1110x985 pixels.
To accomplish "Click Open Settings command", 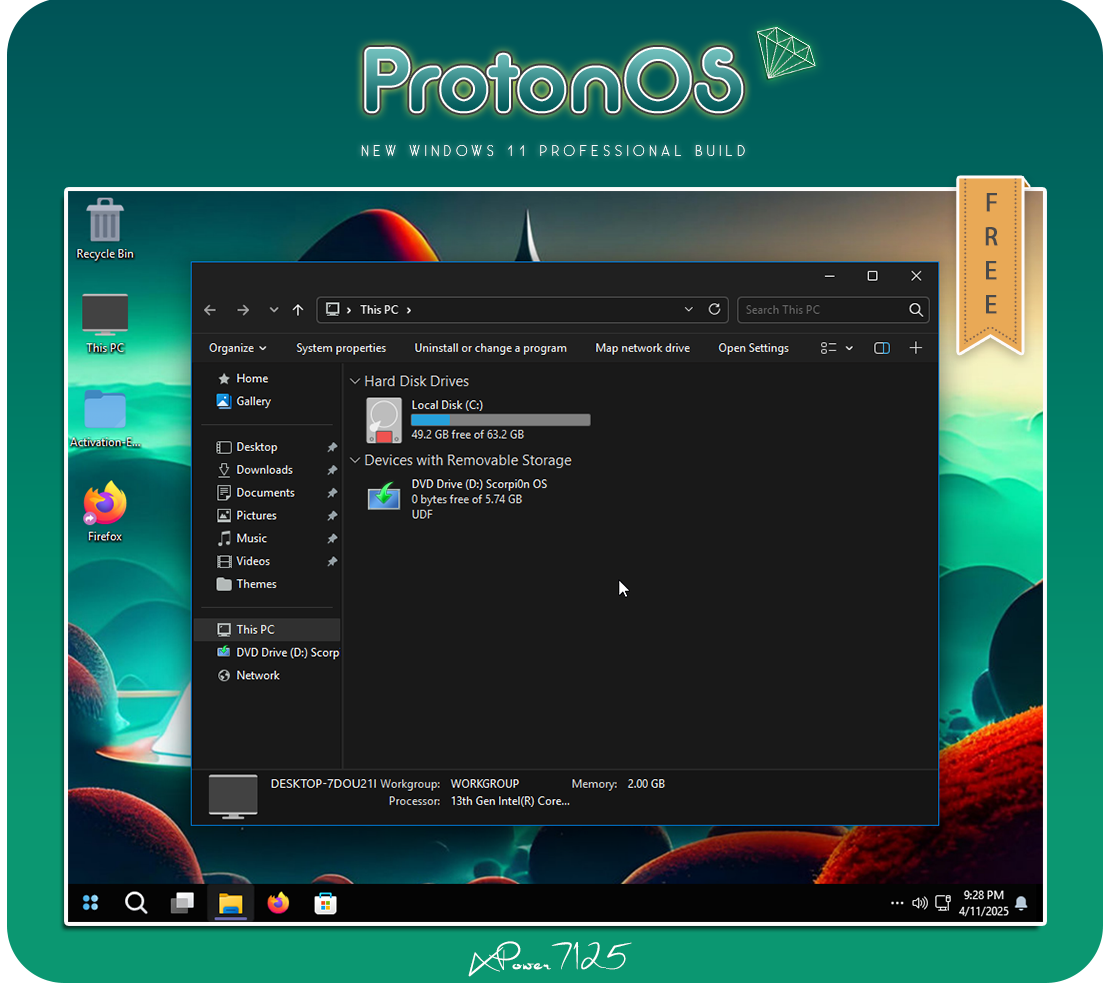I will coord(753,348).
